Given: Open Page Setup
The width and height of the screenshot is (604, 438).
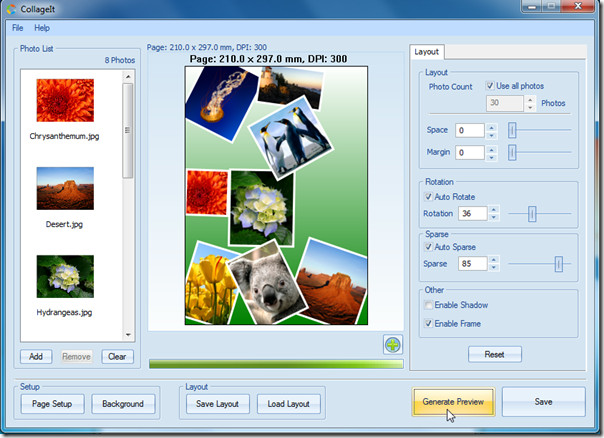Looking at the screenshot, I should click(52, 404).
